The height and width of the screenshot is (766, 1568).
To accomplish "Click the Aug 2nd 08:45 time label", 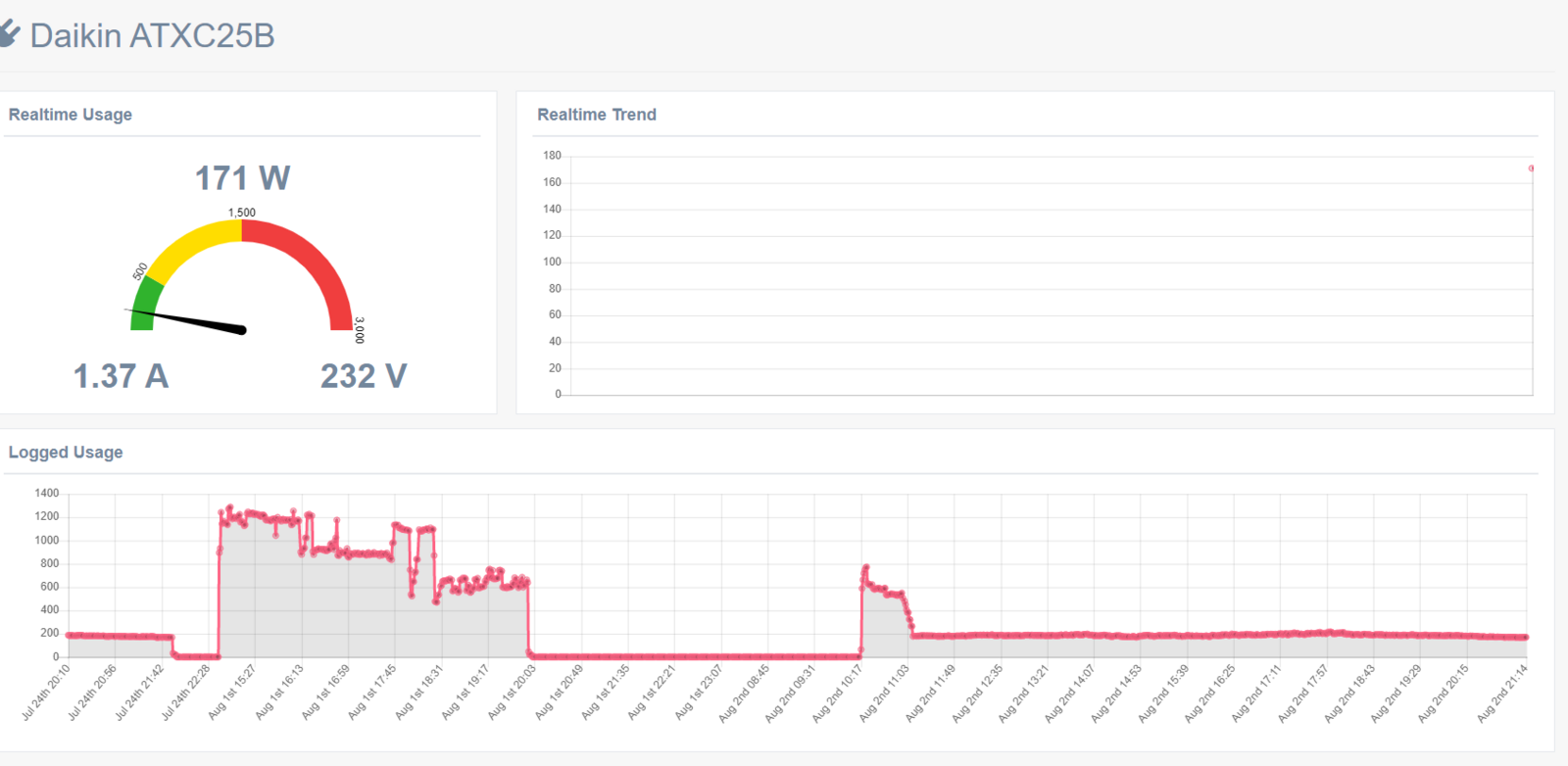I will point(745,694).
